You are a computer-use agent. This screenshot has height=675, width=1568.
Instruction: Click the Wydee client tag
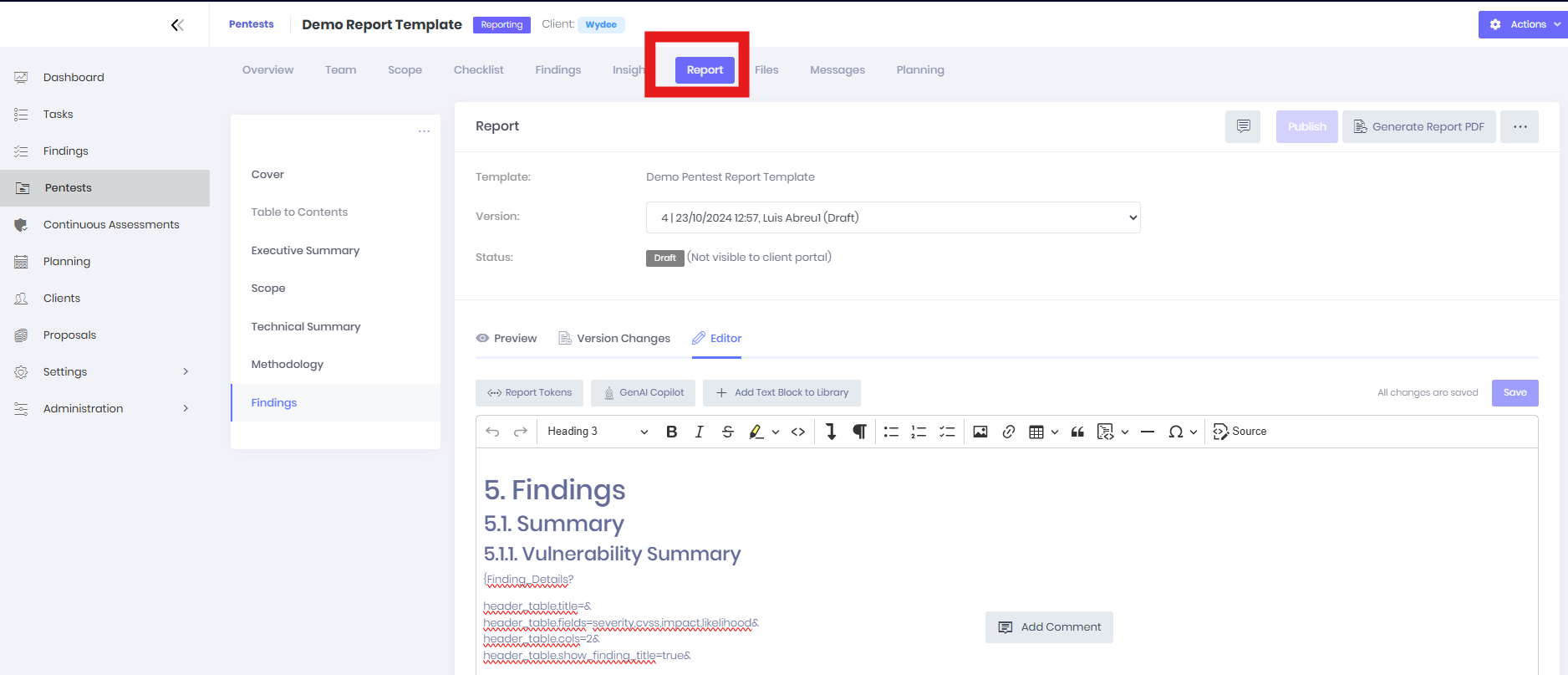(x=601, y=24)
